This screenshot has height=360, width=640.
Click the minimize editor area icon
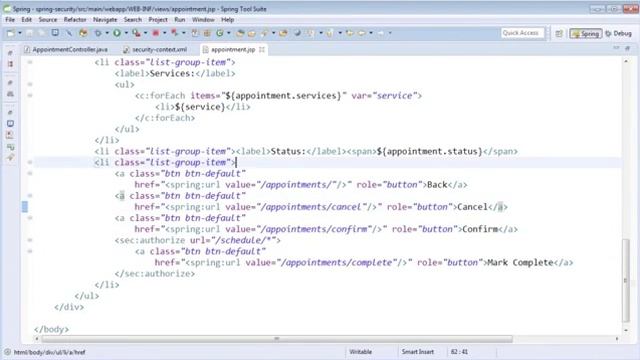click(616, 48)
